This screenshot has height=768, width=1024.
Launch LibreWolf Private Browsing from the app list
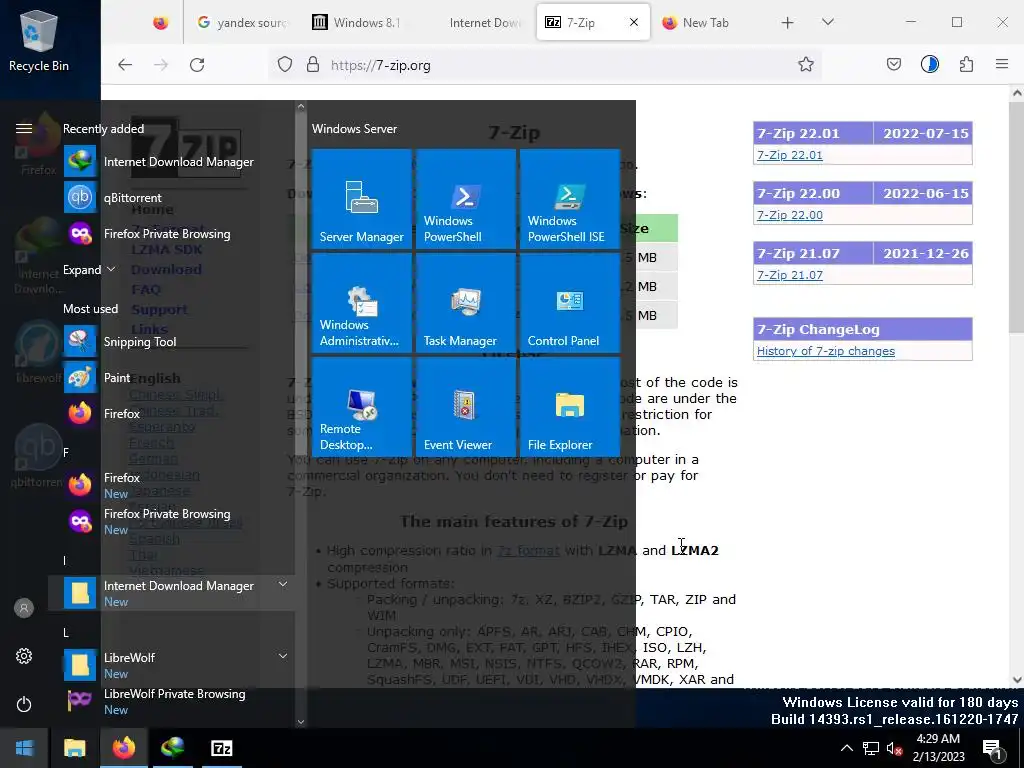(171, 701)
